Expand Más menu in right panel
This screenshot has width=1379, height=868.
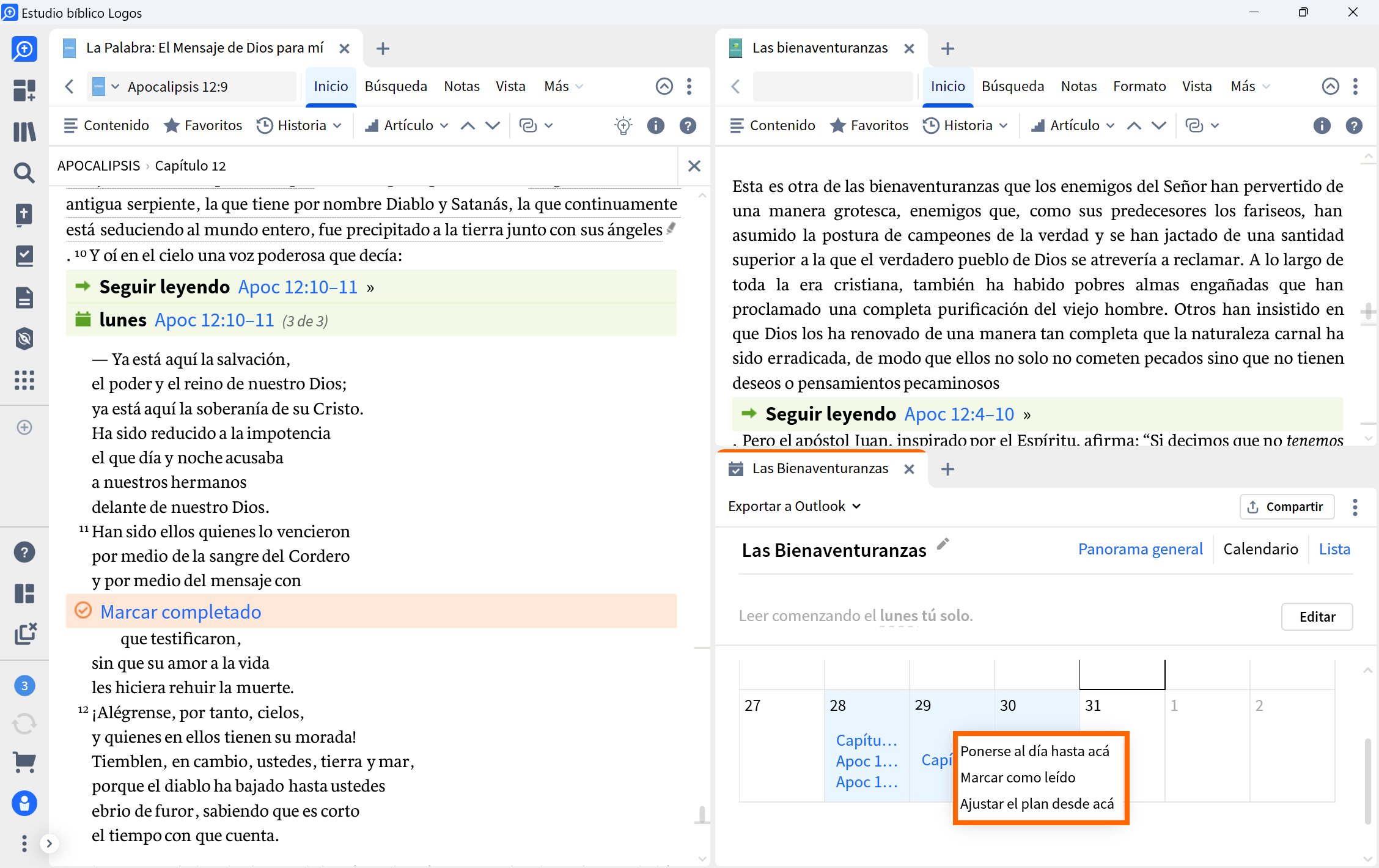(1250, 86)
